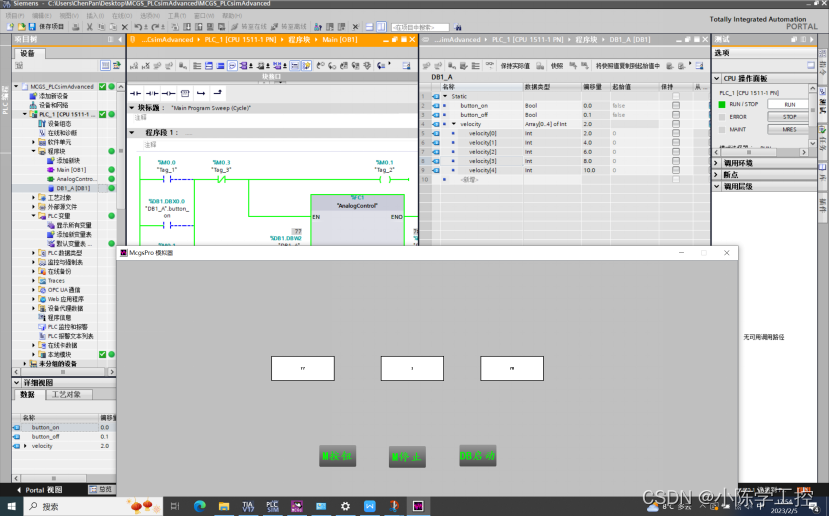Click the File Explorer icon on taskbar
The image size is (830, 517).
[x=224, y=506]
